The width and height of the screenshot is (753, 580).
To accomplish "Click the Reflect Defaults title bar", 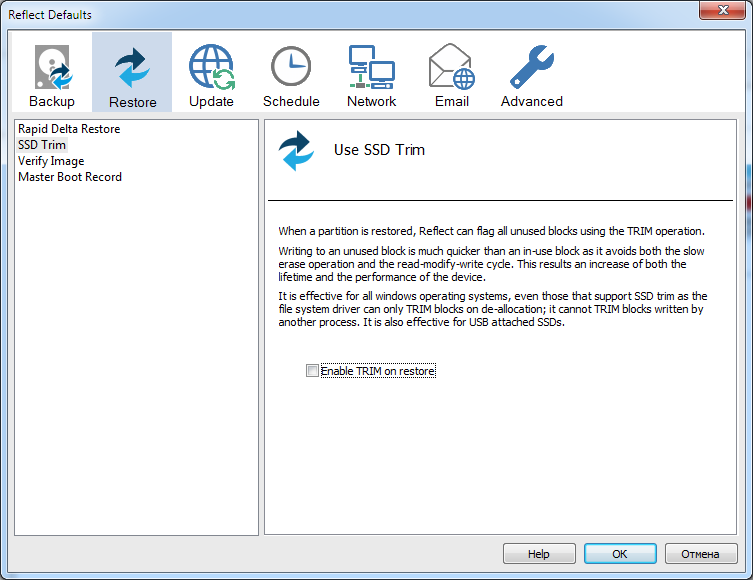I will [x=300, y=14].
